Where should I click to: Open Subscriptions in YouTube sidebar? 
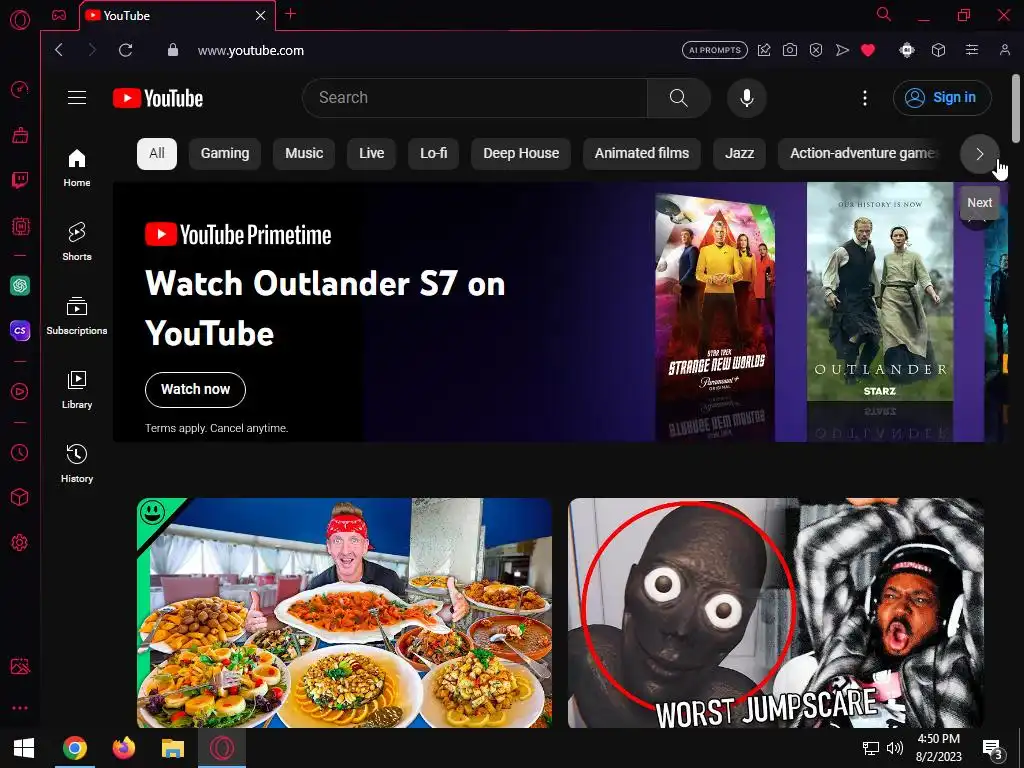tap(77, 316)
